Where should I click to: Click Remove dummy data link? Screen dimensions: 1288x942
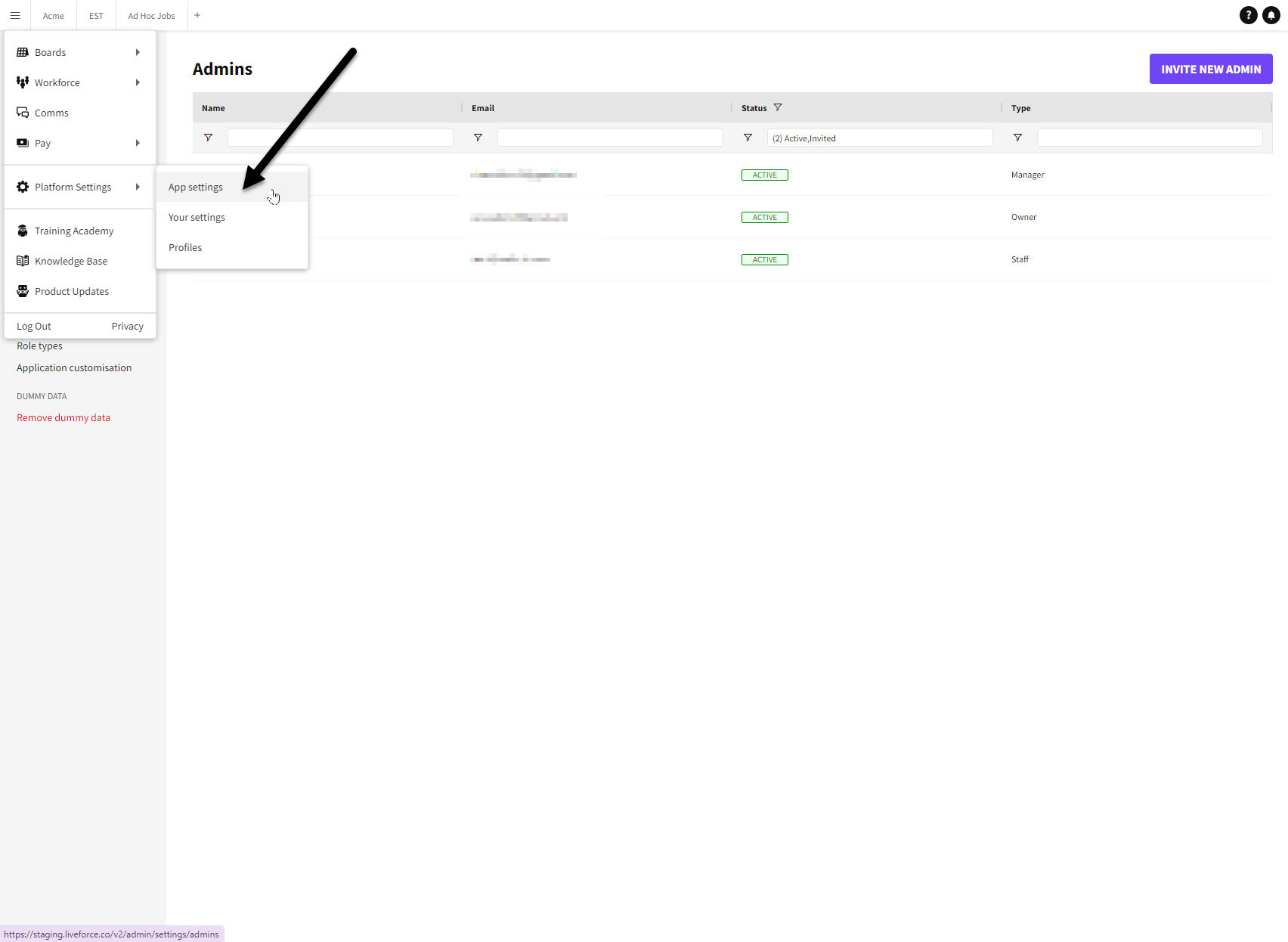63,417
